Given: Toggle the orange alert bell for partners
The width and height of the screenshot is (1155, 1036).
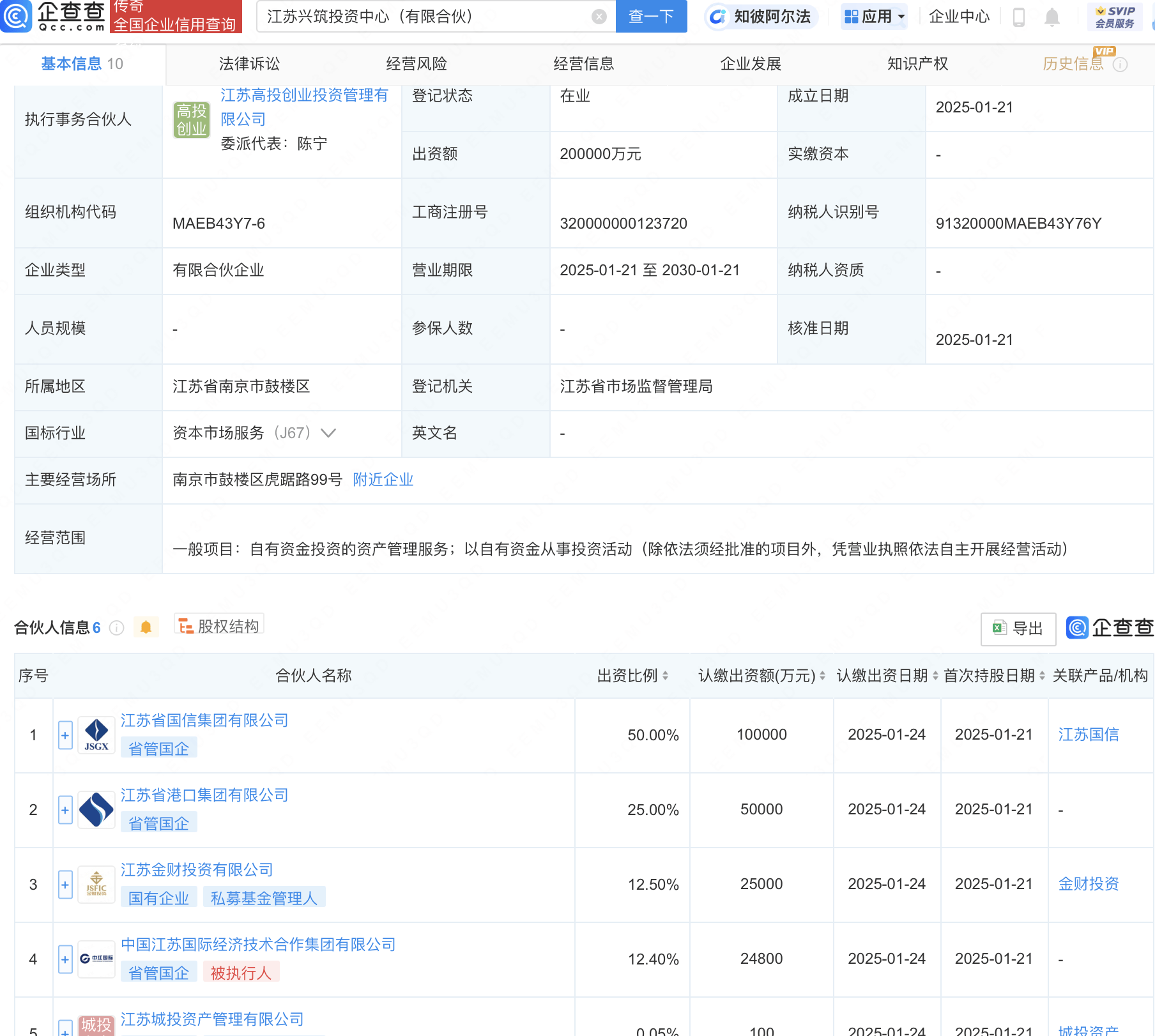Looking at the screenshot, I should tap(146, 627).
